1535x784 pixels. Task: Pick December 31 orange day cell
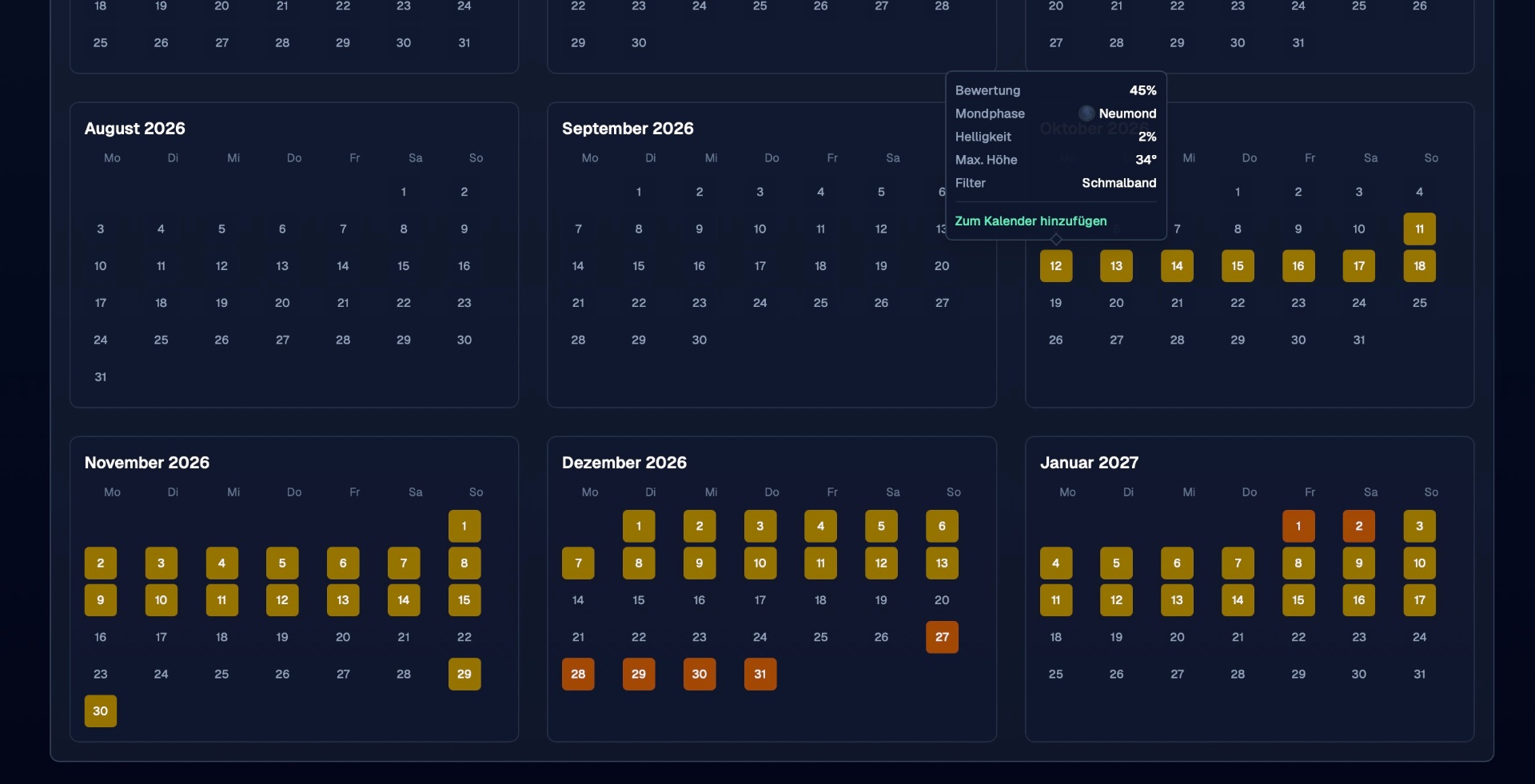pos(760,674)
